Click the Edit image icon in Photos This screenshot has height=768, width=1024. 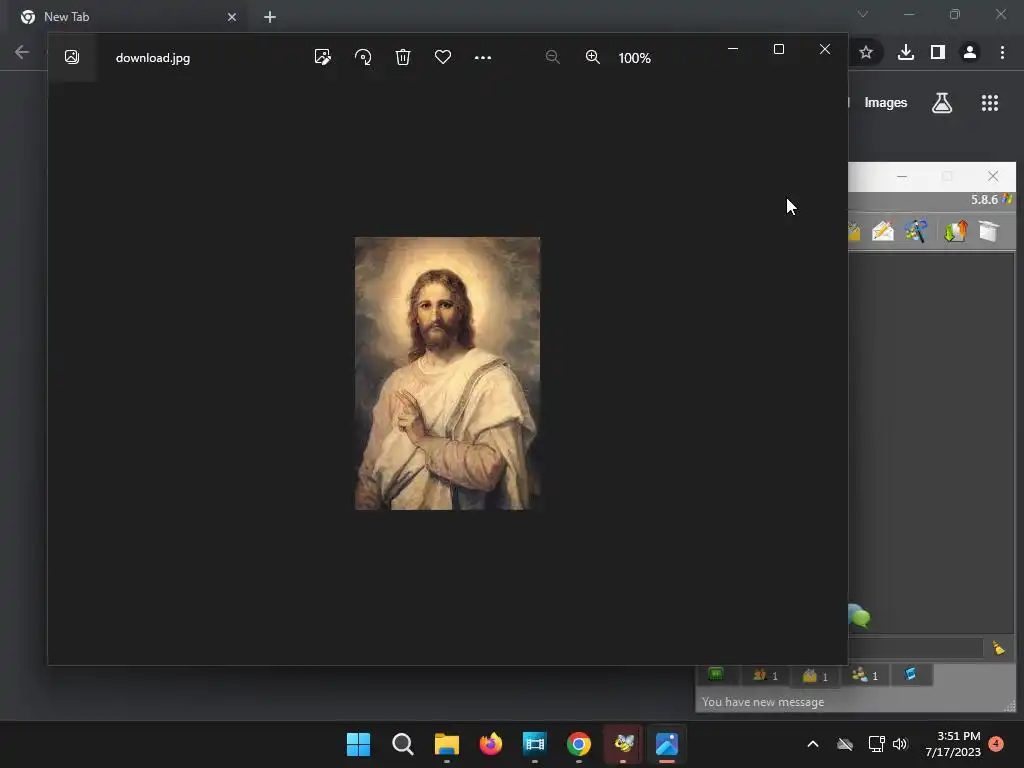tap(322, 57)
